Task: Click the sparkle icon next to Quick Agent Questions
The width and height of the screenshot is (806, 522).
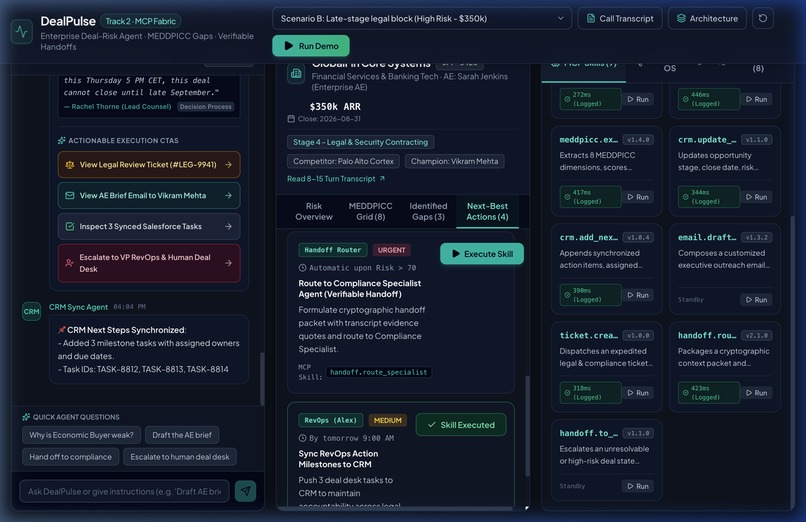Action: tap(26, 417)
